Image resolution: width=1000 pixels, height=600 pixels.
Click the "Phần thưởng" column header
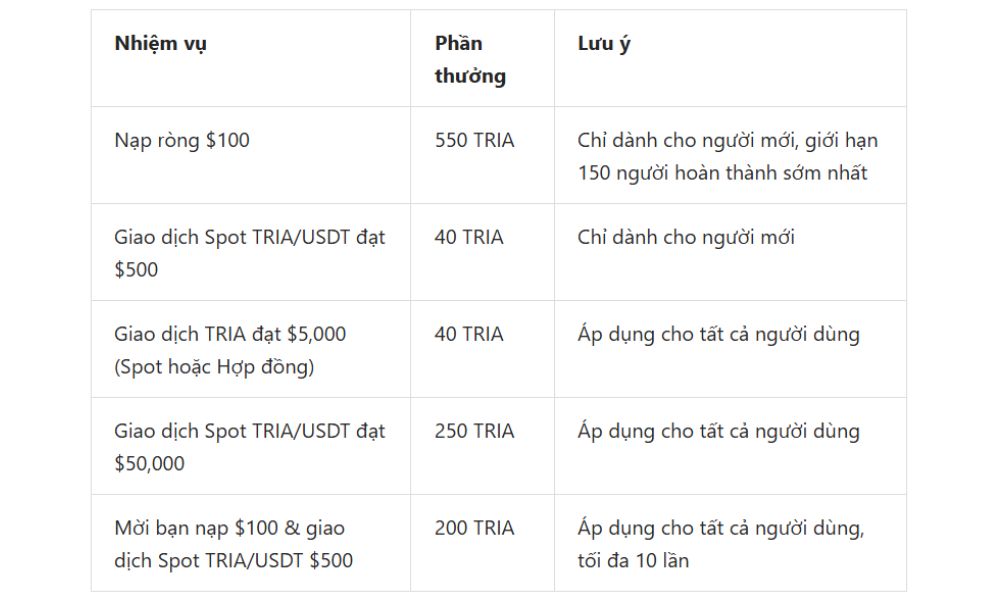470,59
